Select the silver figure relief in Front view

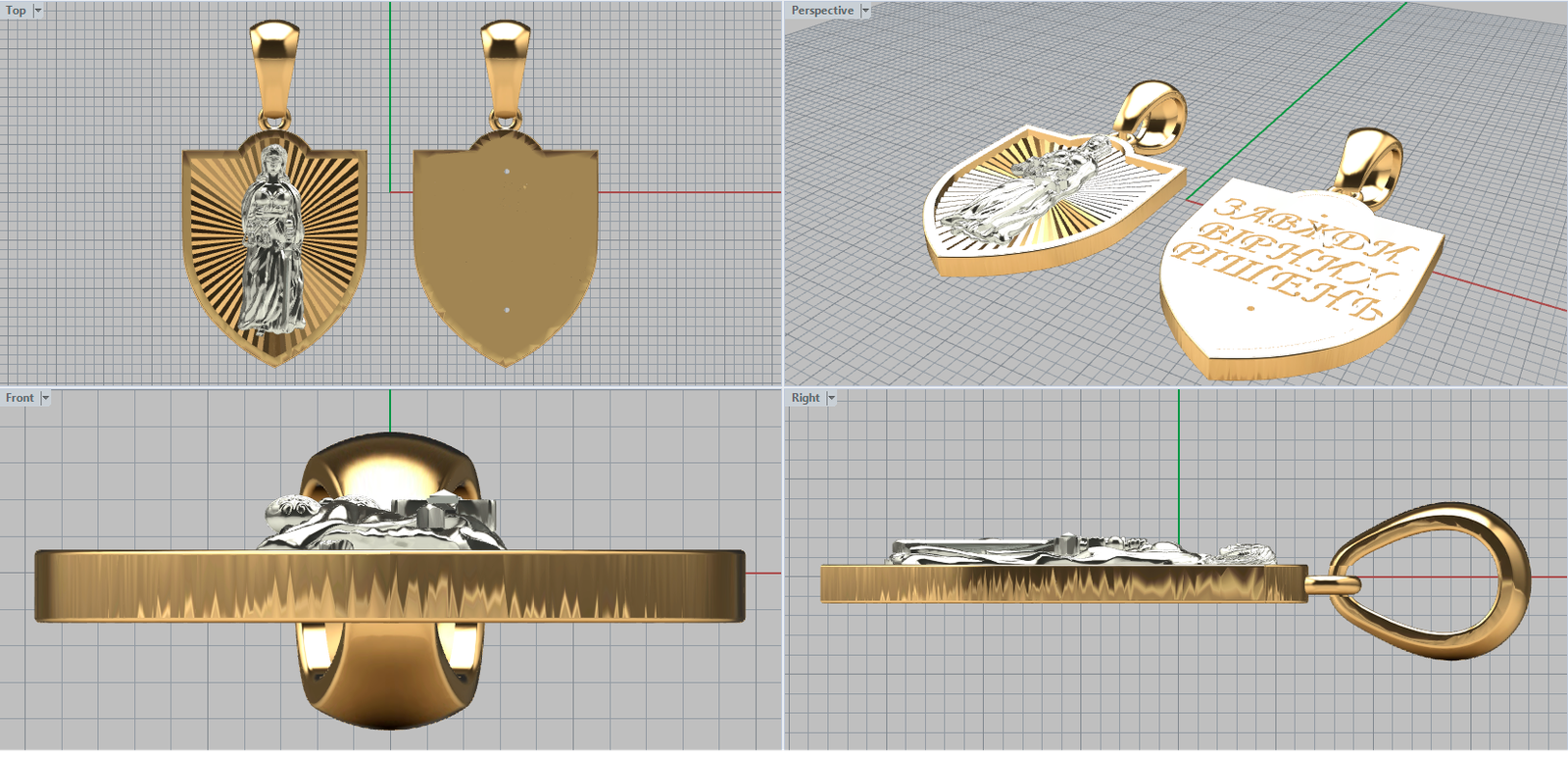[x=382, y=520]
